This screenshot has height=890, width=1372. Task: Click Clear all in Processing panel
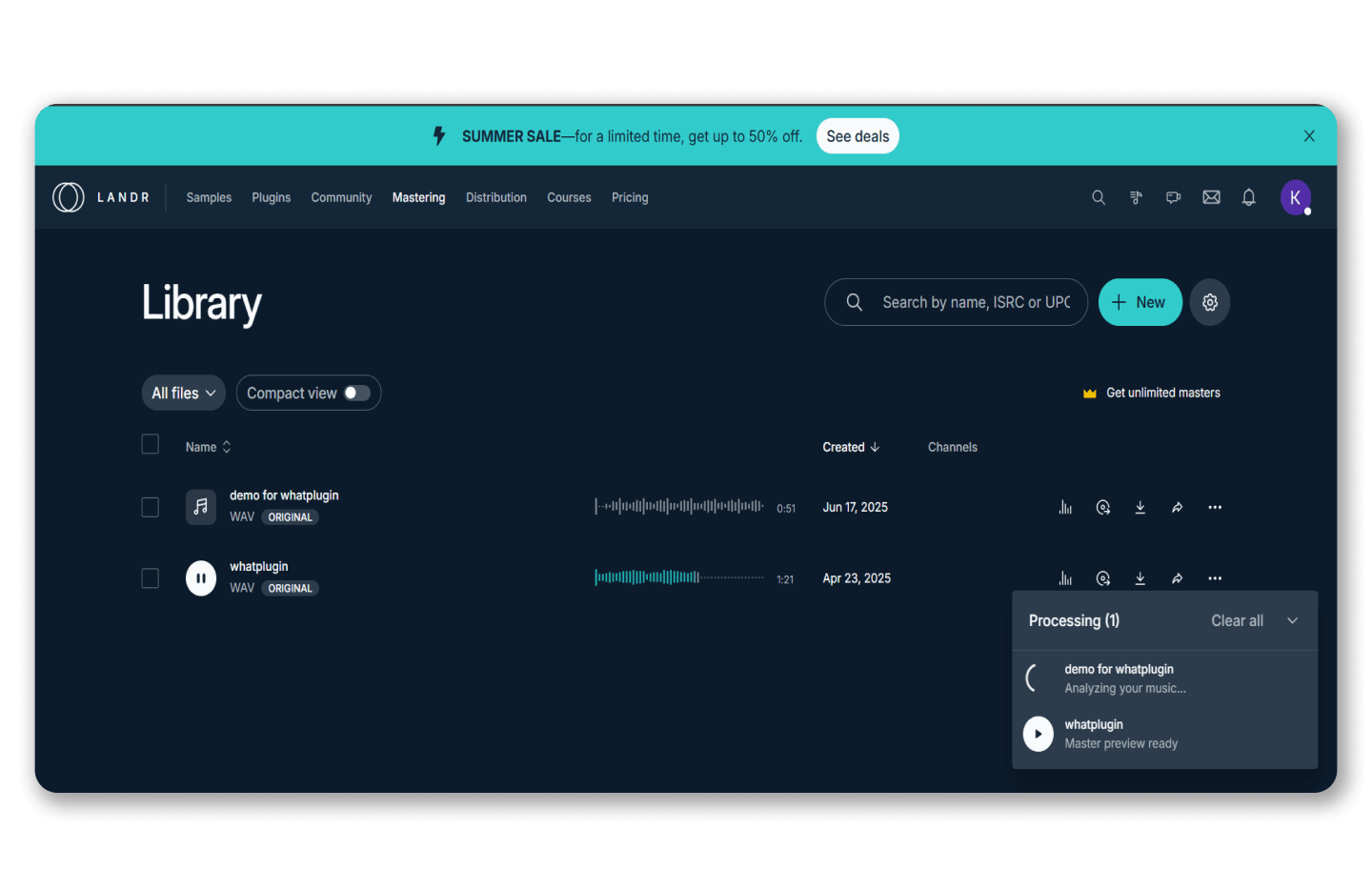click(1237, 620)
